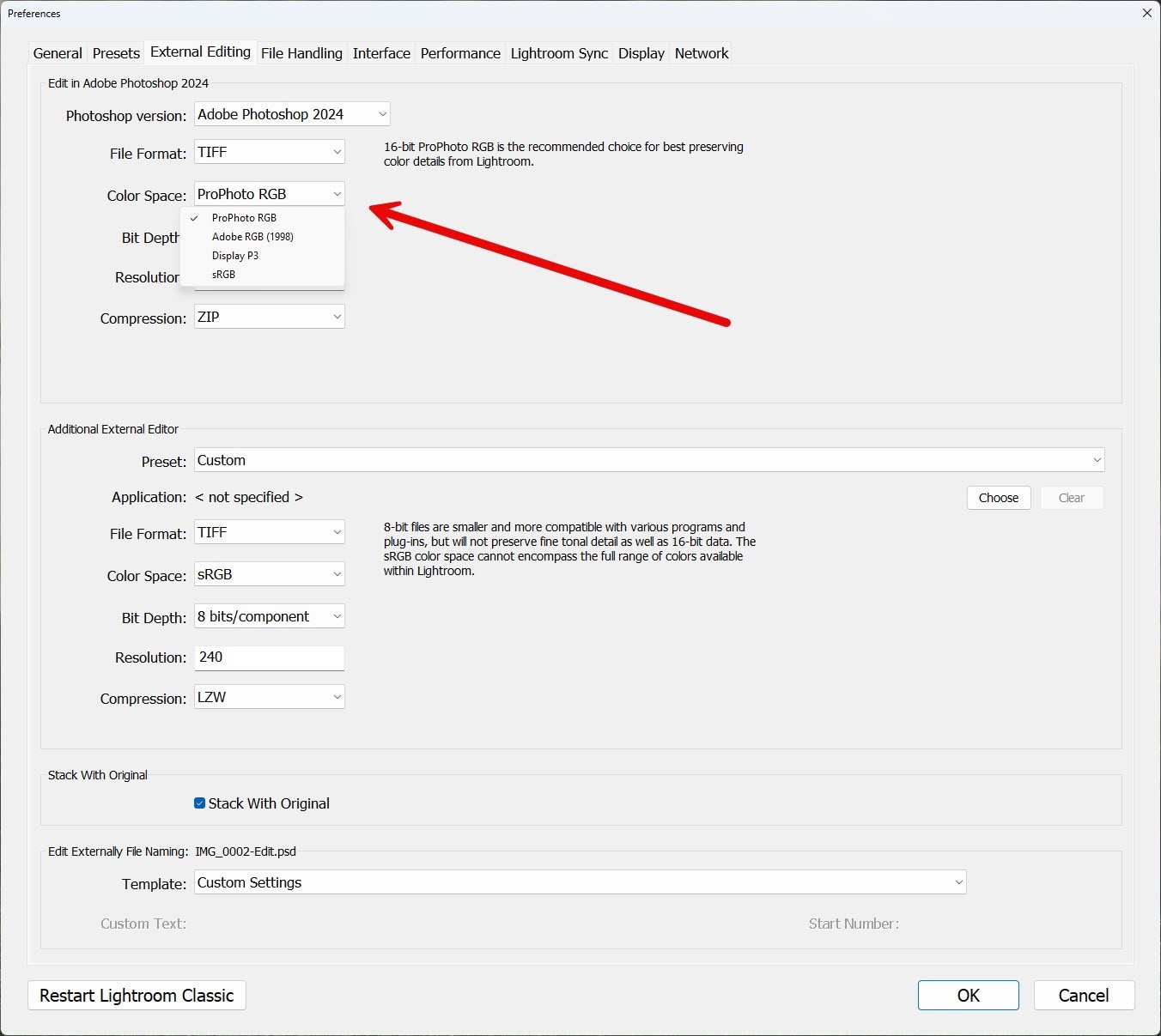Open the Photoshop version dropdown
This screenshot has width=1161, height=1036.
coord(292,114)
